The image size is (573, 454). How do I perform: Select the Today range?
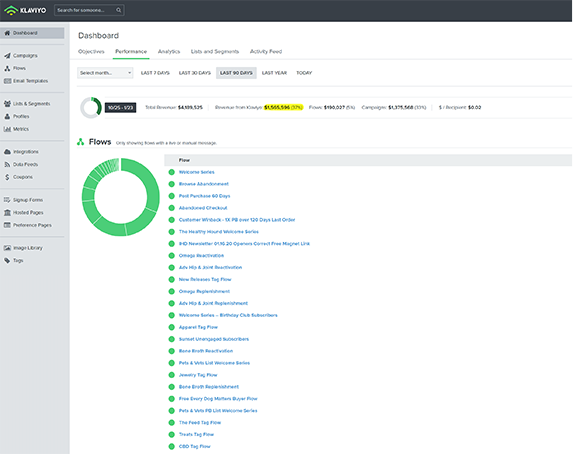tap(304, 73)
